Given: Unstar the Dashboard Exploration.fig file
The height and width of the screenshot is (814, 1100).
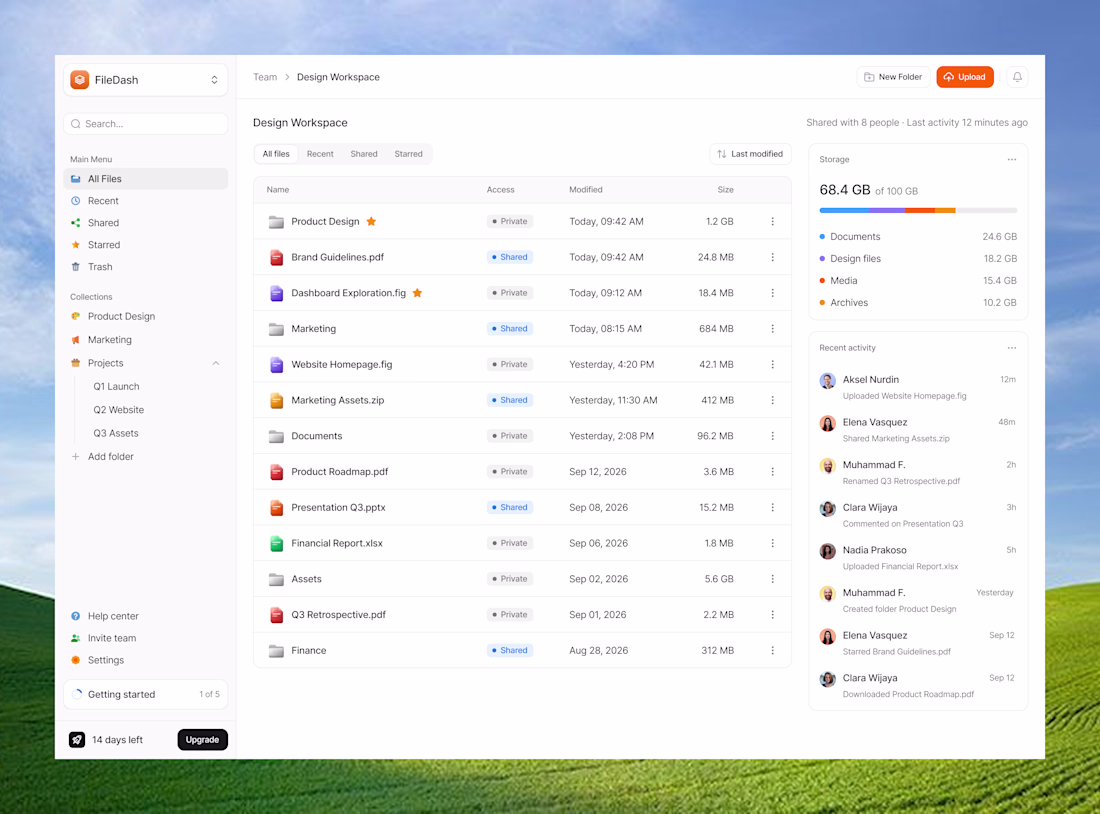Looking at the screenshot, I should [x=417, y=293].
